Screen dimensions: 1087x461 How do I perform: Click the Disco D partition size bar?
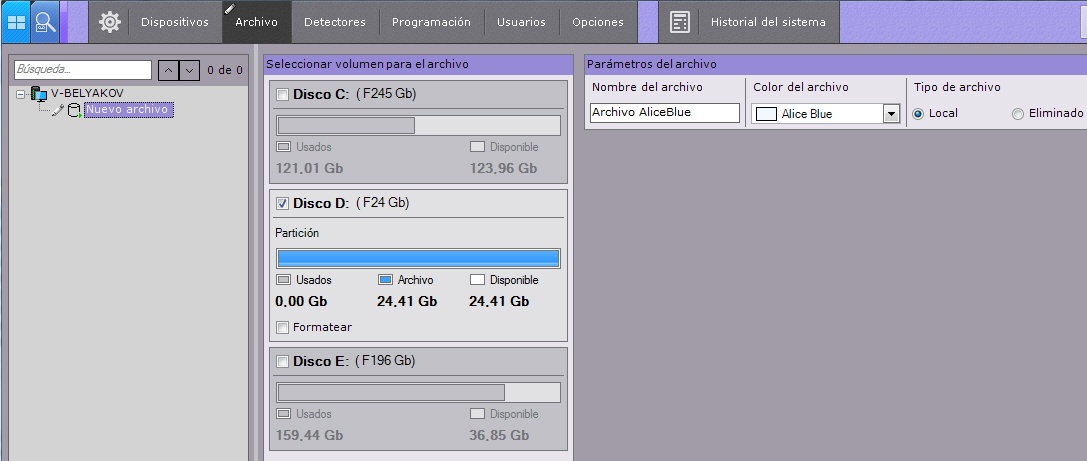[418, 258]
